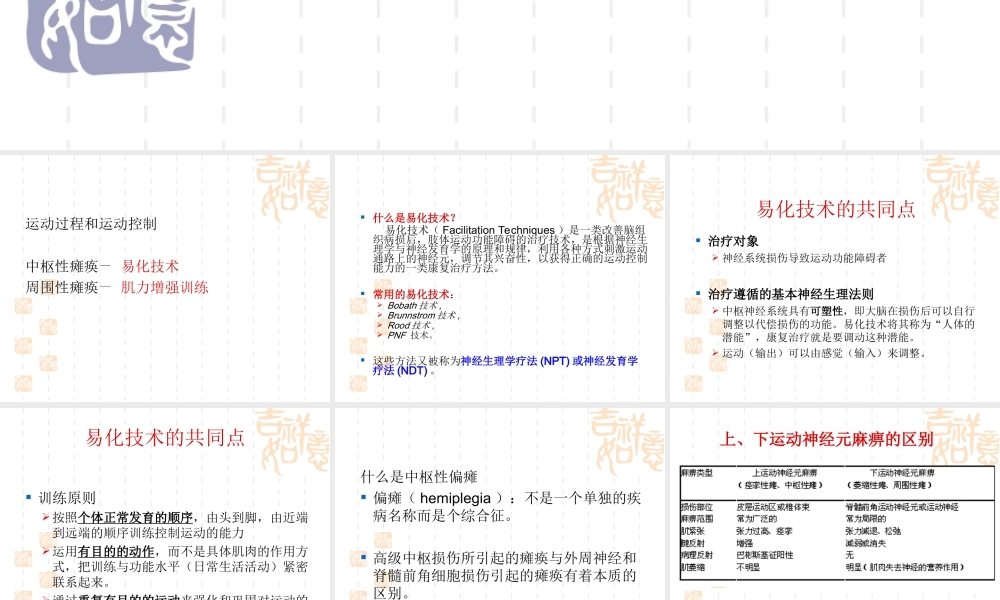The width and height of the screenshot is (1000, 600).
Task: Click the 治疗遵循的基本神经生理法则 heading
Action: pyautogui.click(x=790, y=294)
